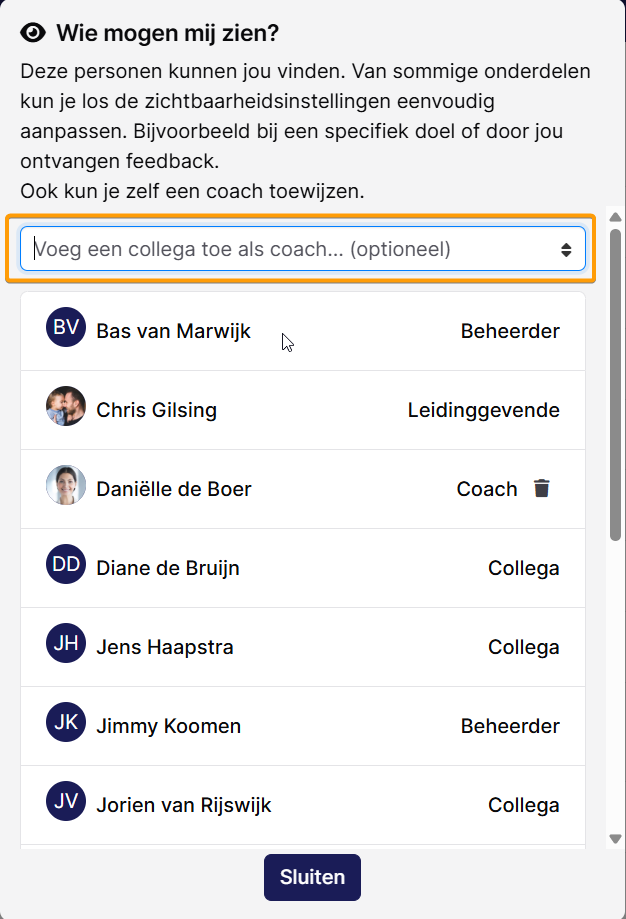The image size is (626, 919).
Task: Select the Jimmy Koomen name
Action: pos(169,726)
